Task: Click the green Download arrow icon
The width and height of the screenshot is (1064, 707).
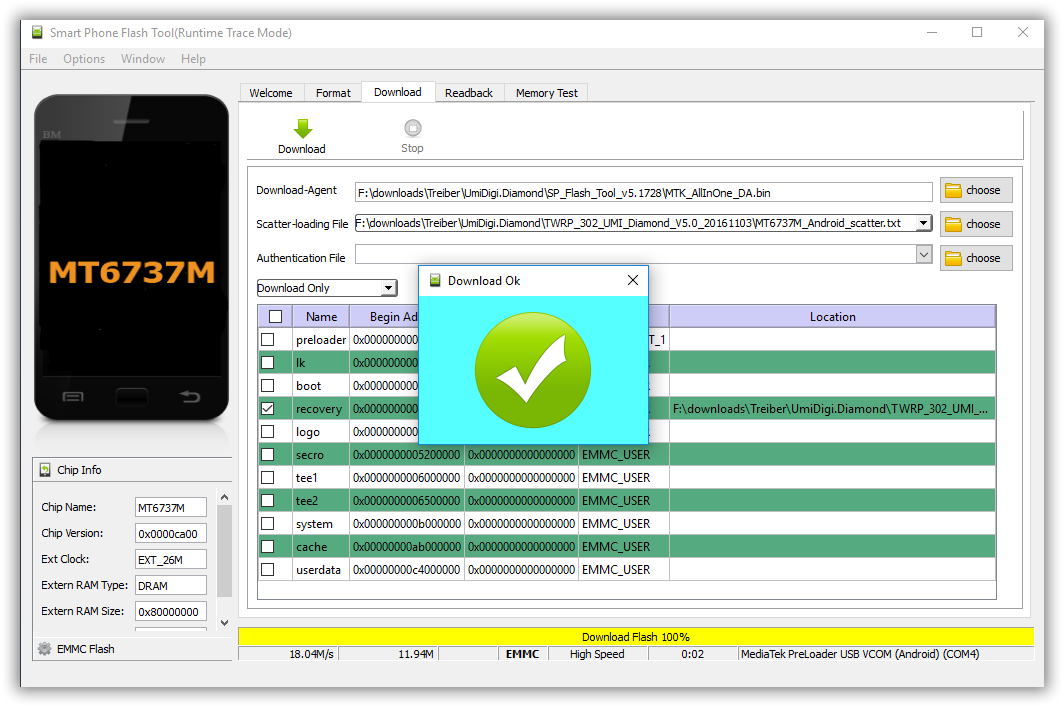Action: [302, 128]
